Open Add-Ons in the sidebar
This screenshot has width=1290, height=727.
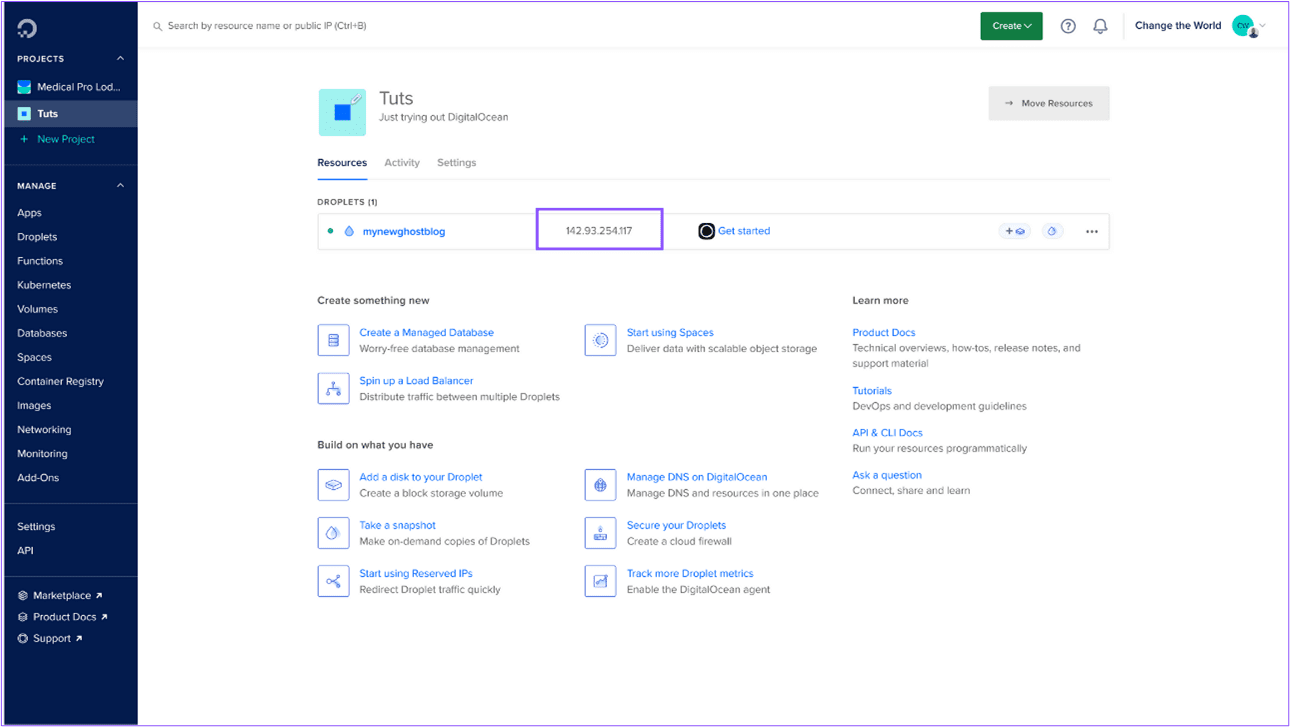click(38, 477)
